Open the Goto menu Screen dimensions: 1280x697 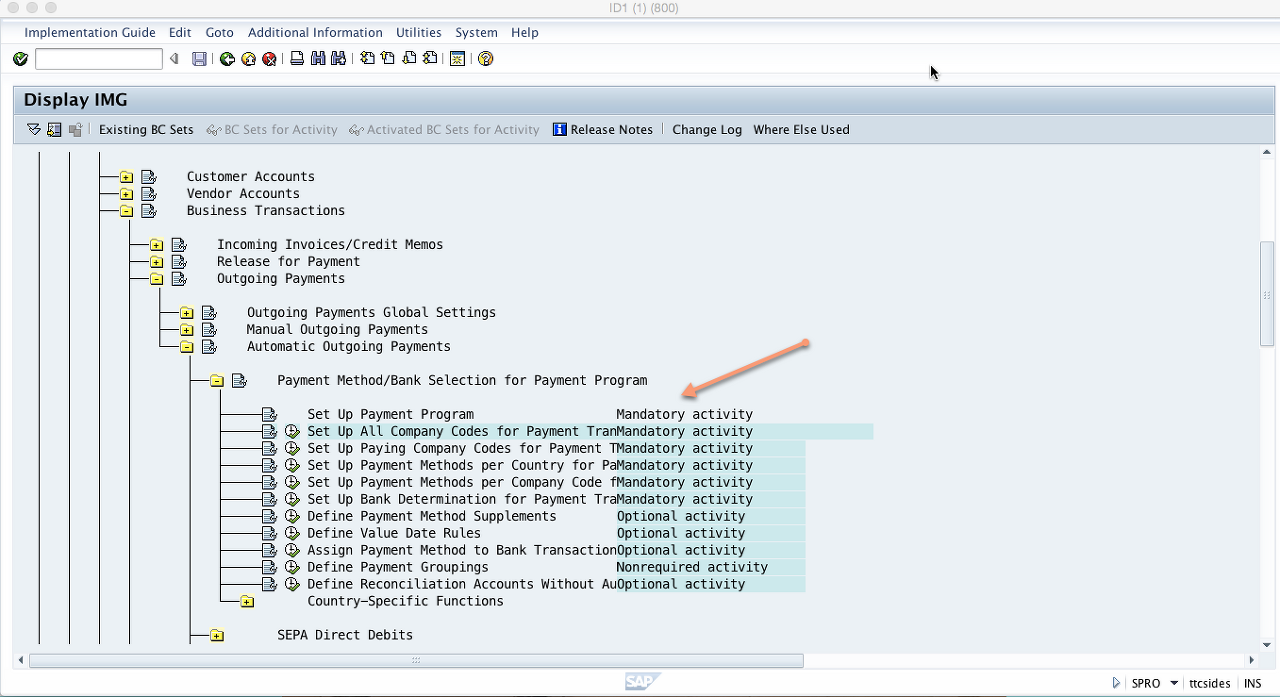point(219,32)
